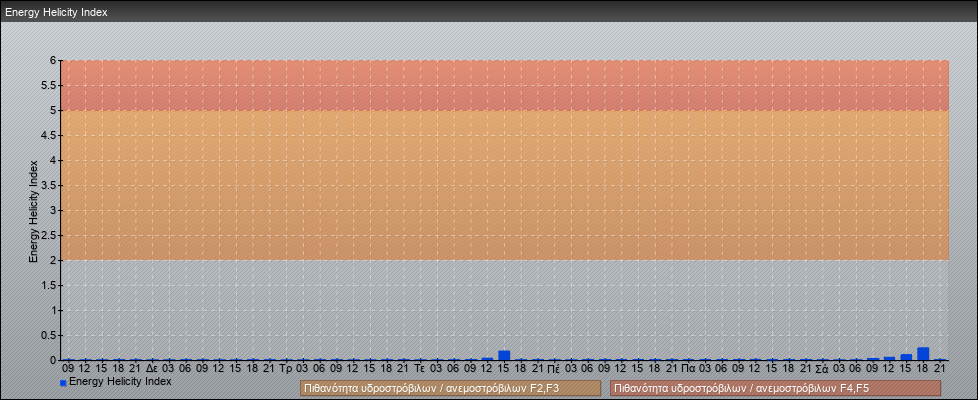Click the small blue bar at Saturday 12
The image size is (978, 400).
[889, 358]
